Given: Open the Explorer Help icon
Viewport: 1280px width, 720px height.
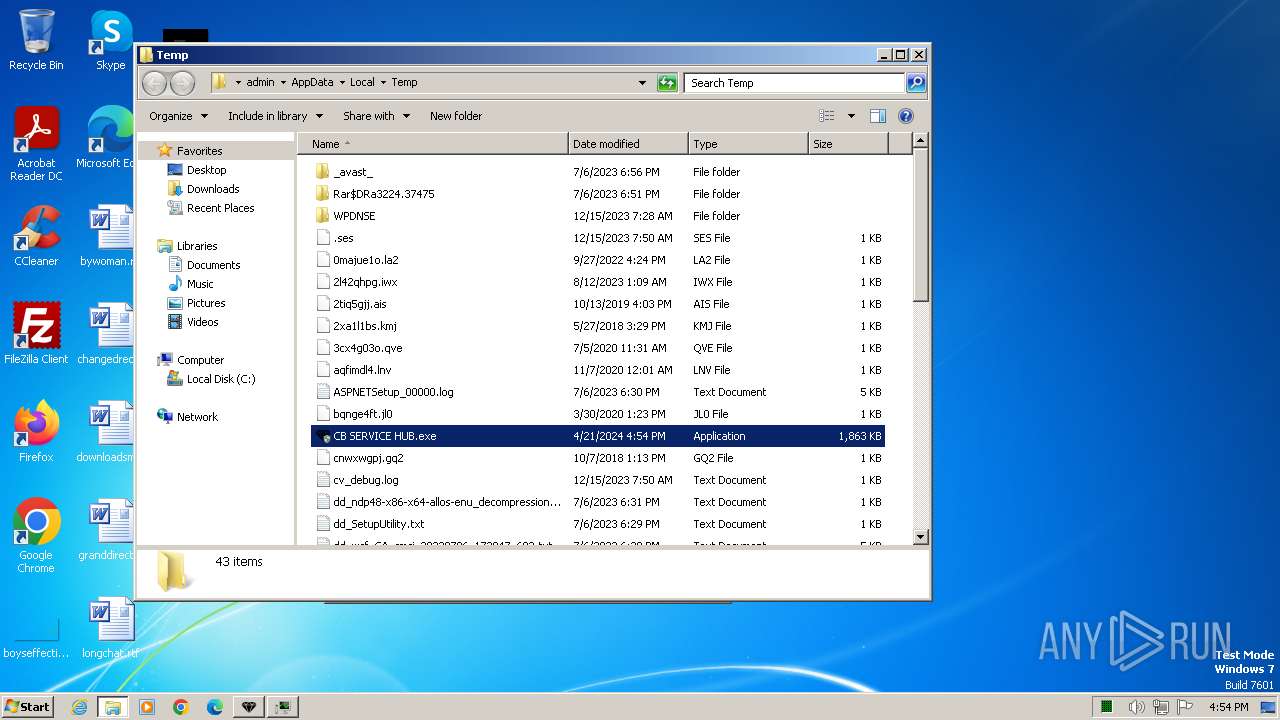Looking at the screenshot, I should pyautogui.click(x=906, y=116).
